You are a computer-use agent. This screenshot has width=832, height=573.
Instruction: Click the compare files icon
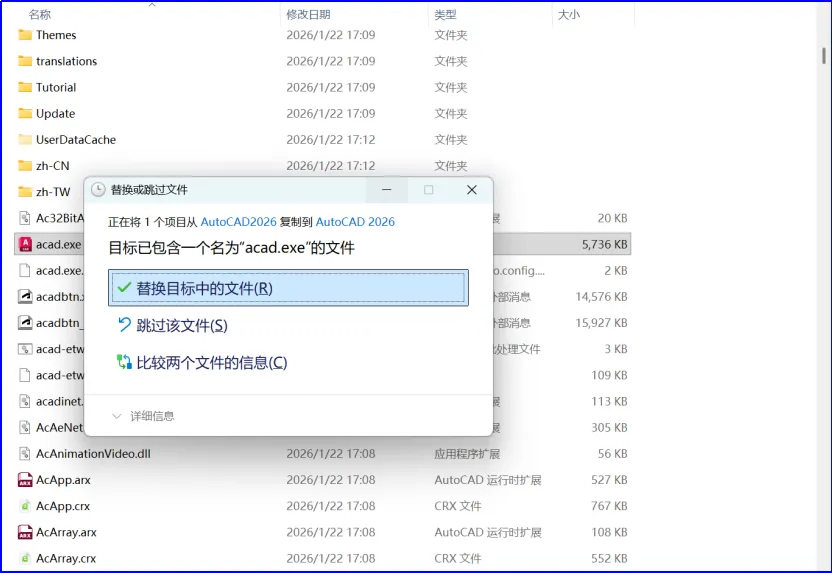[x=124, y=362]
